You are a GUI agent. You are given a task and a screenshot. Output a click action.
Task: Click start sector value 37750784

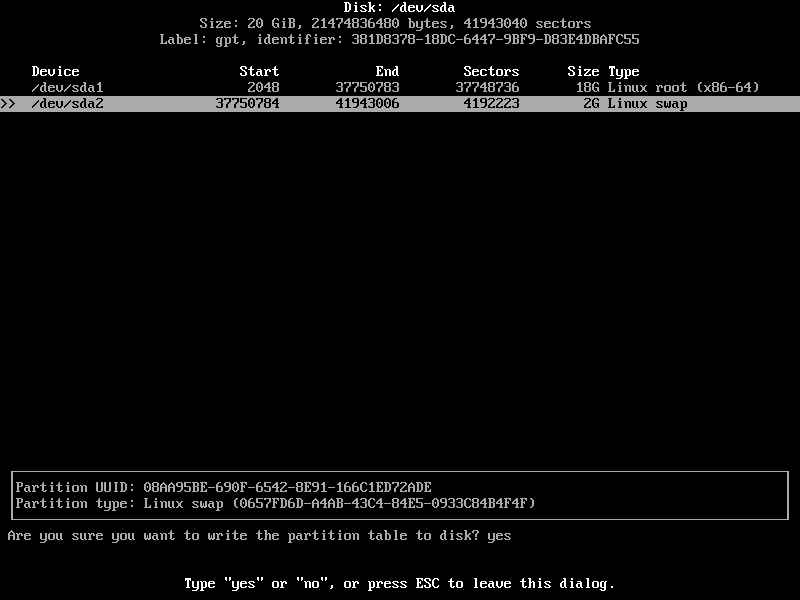point(247,104)
